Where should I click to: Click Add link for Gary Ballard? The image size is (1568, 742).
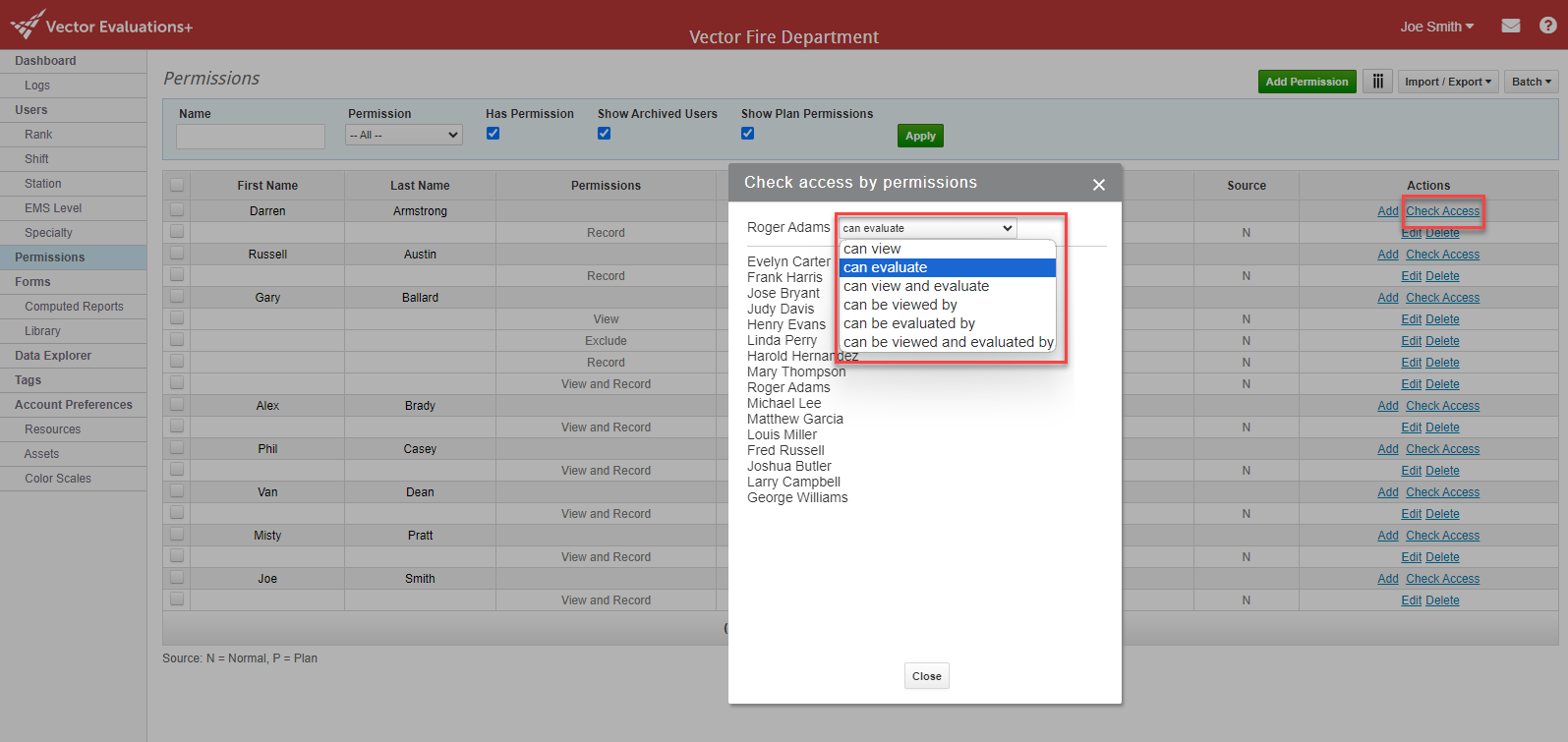[1388, 298]
